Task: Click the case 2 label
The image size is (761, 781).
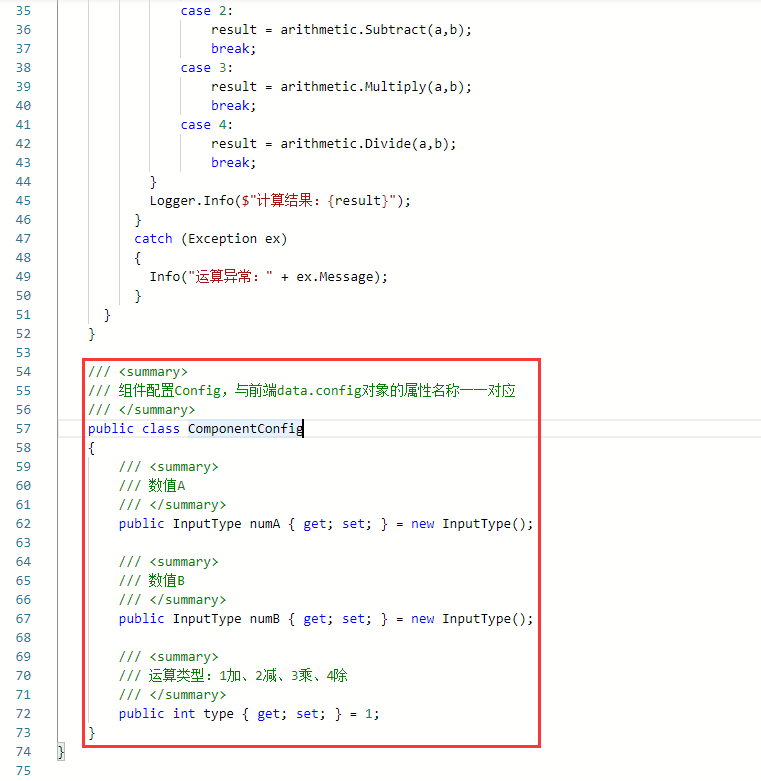Action: [x=203, y=11]
